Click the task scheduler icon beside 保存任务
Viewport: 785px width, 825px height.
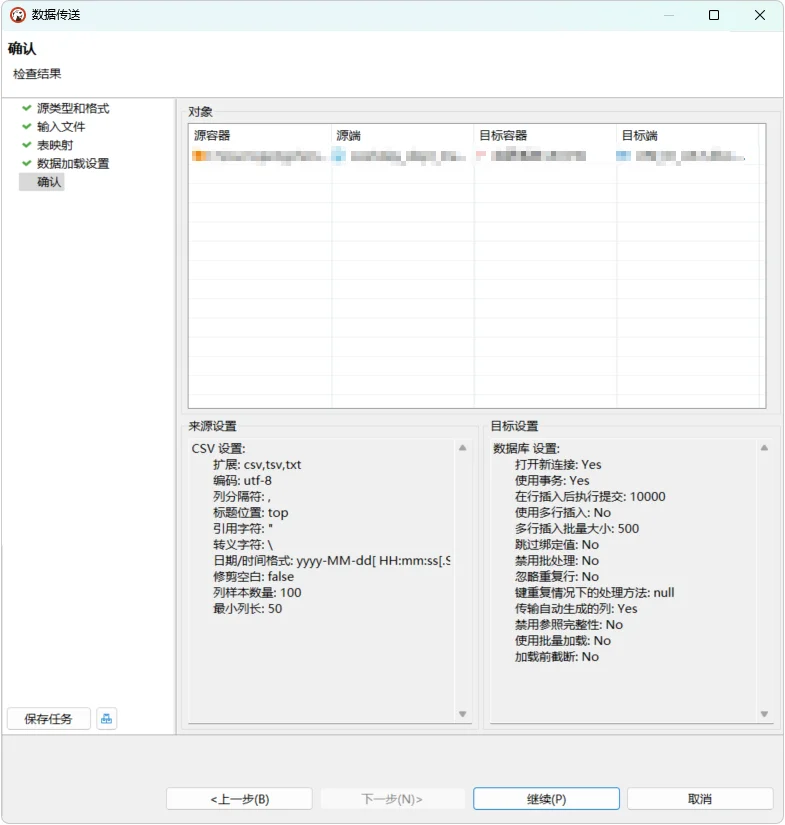(x=106, y=719)
